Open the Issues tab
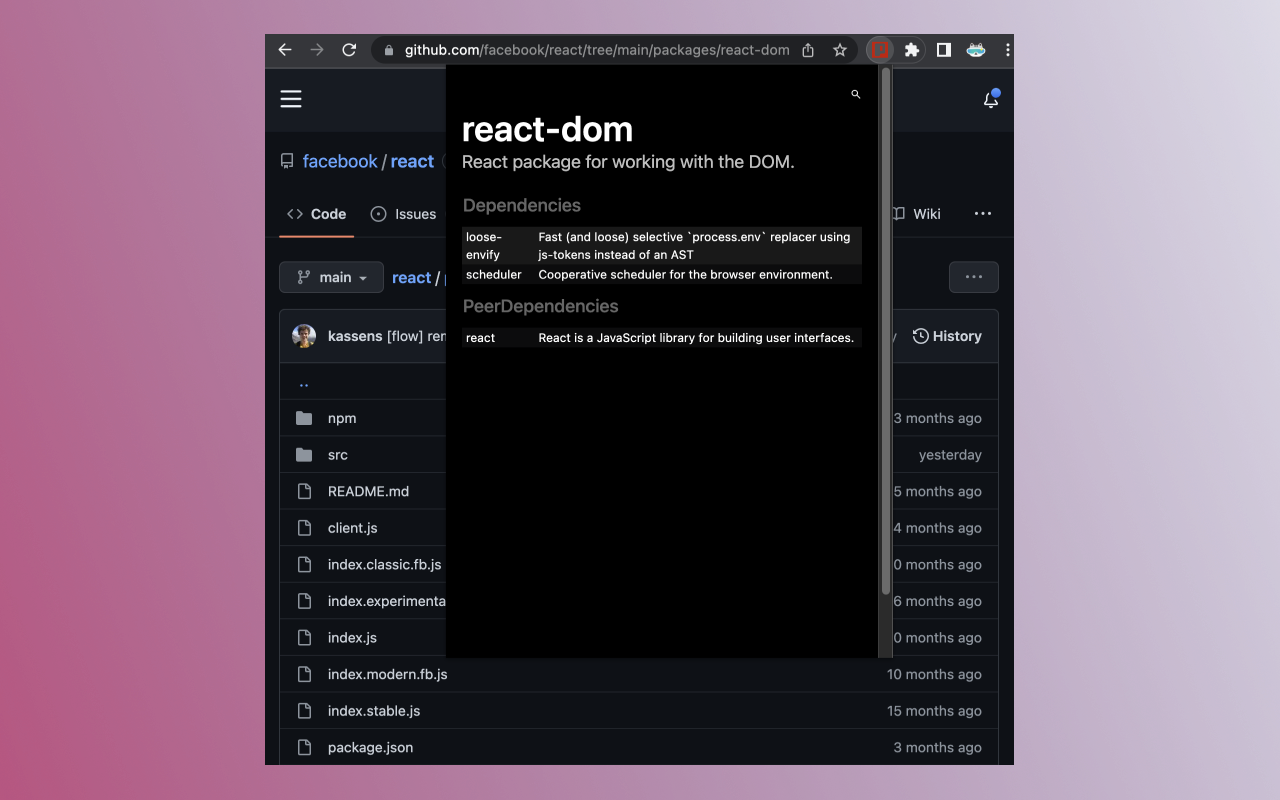Viewport: 1280px width, 800px height. [x=404, y=214]
